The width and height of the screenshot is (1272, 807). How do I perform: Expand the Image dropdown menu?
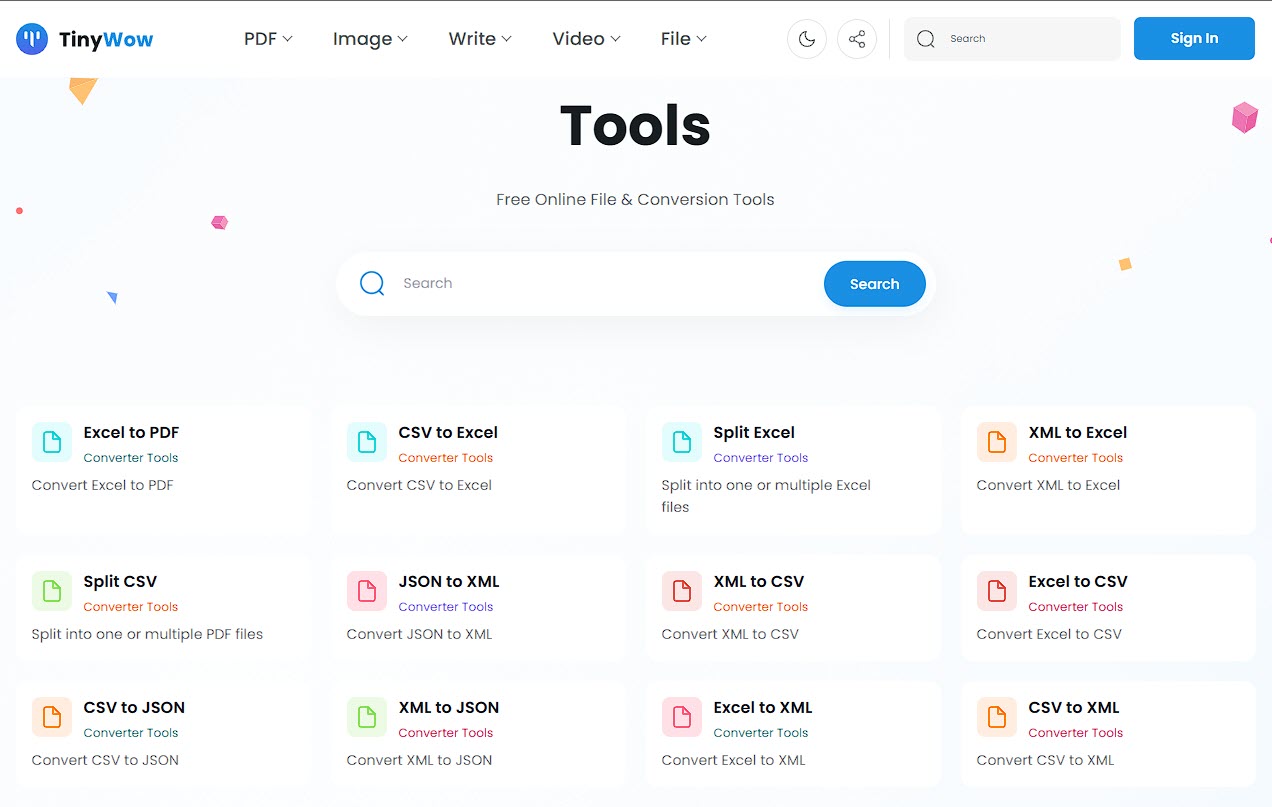tap(370, 39)
